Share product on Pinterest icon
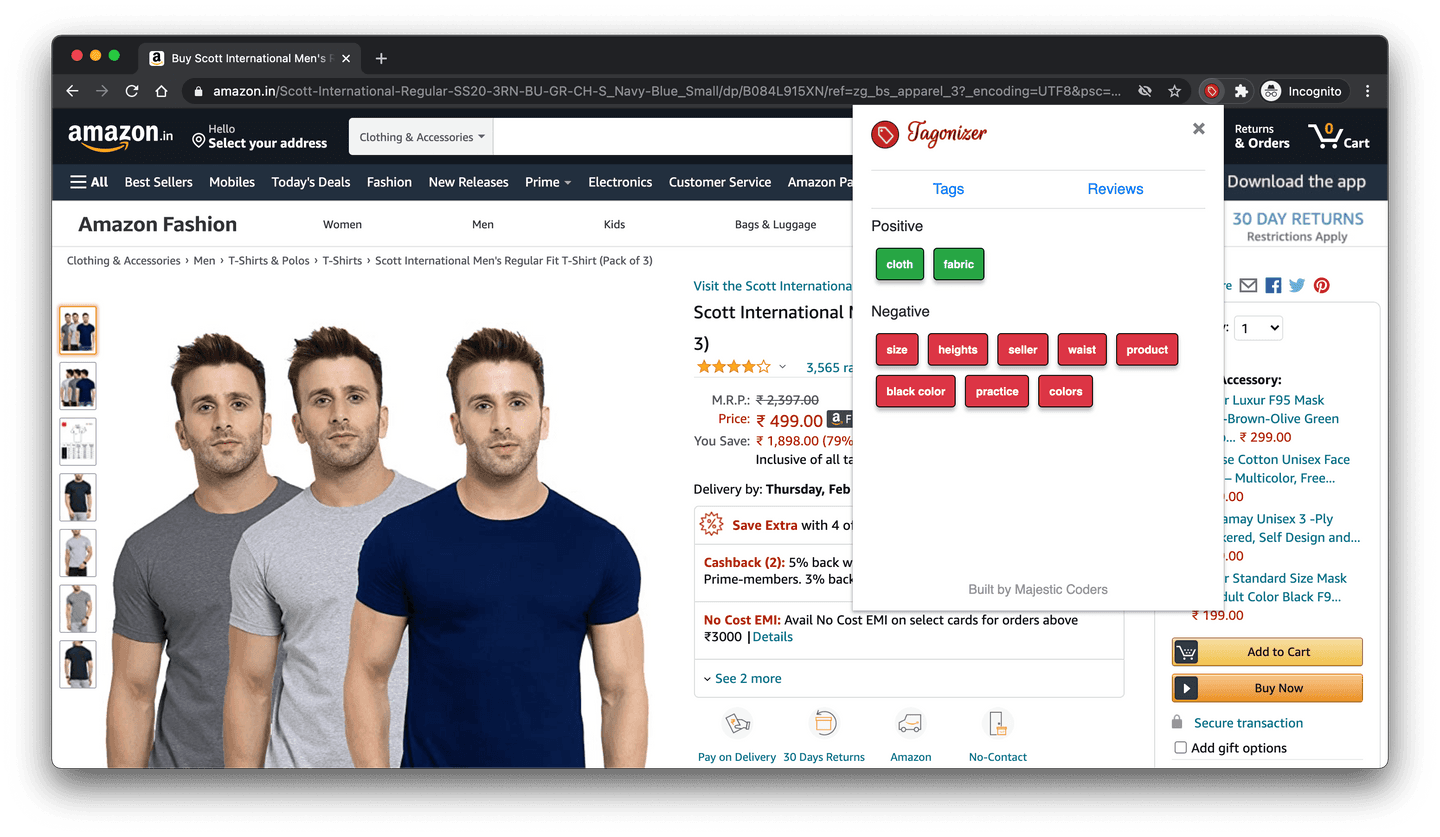This screenshot has height=837, width=1440. pos(1321,285)
